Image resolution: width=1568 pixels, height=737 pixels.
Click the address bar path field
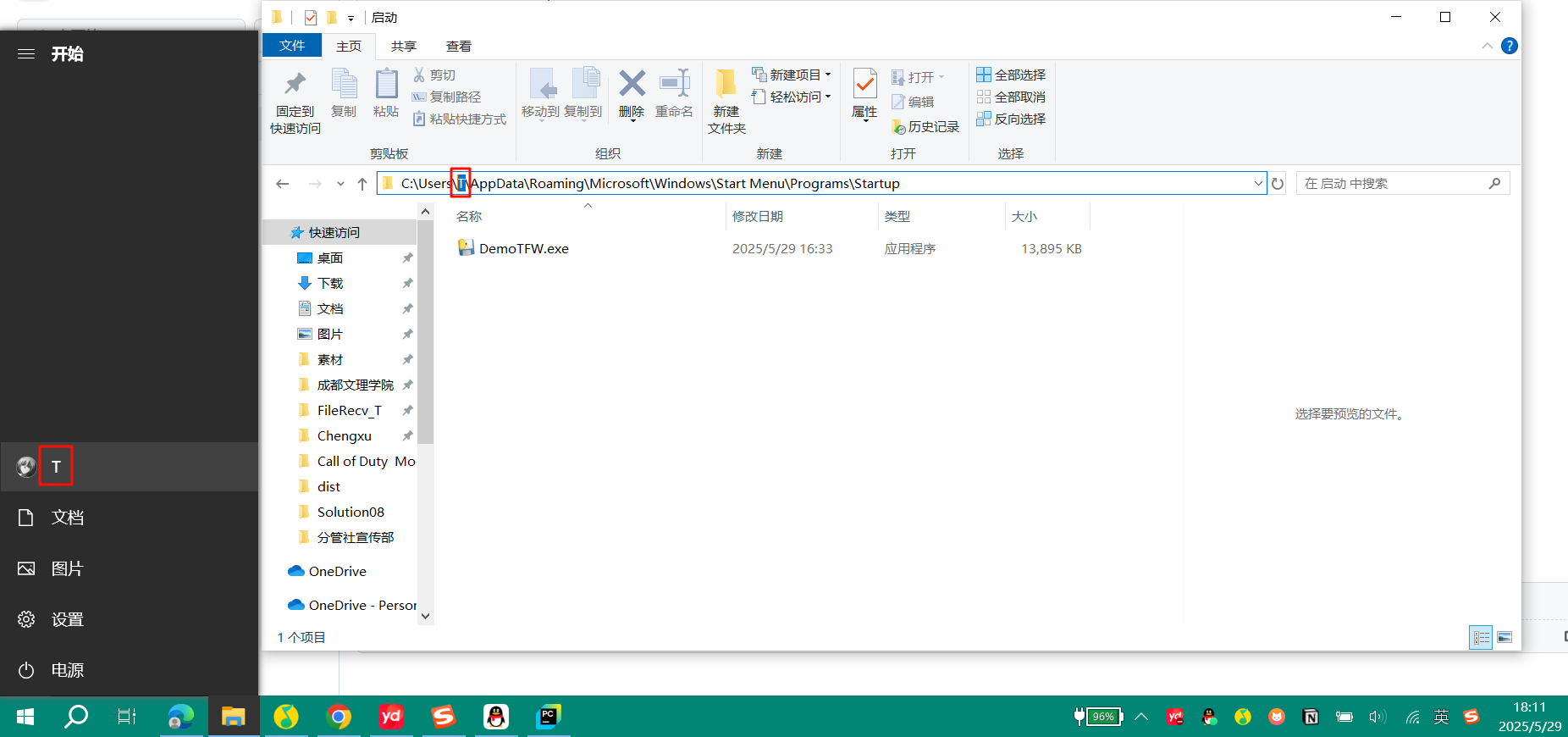(x=821, y=183)
